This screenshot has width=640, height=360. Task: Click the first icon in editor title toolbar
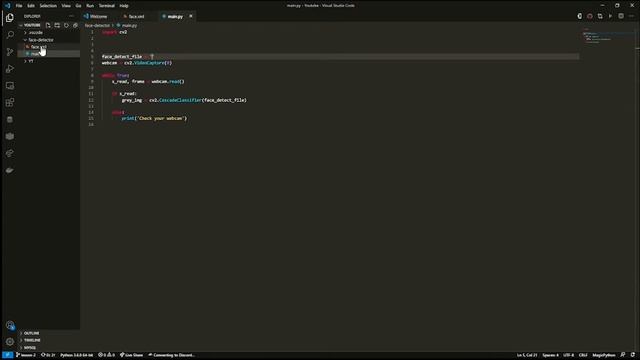(x=580, y=16)
